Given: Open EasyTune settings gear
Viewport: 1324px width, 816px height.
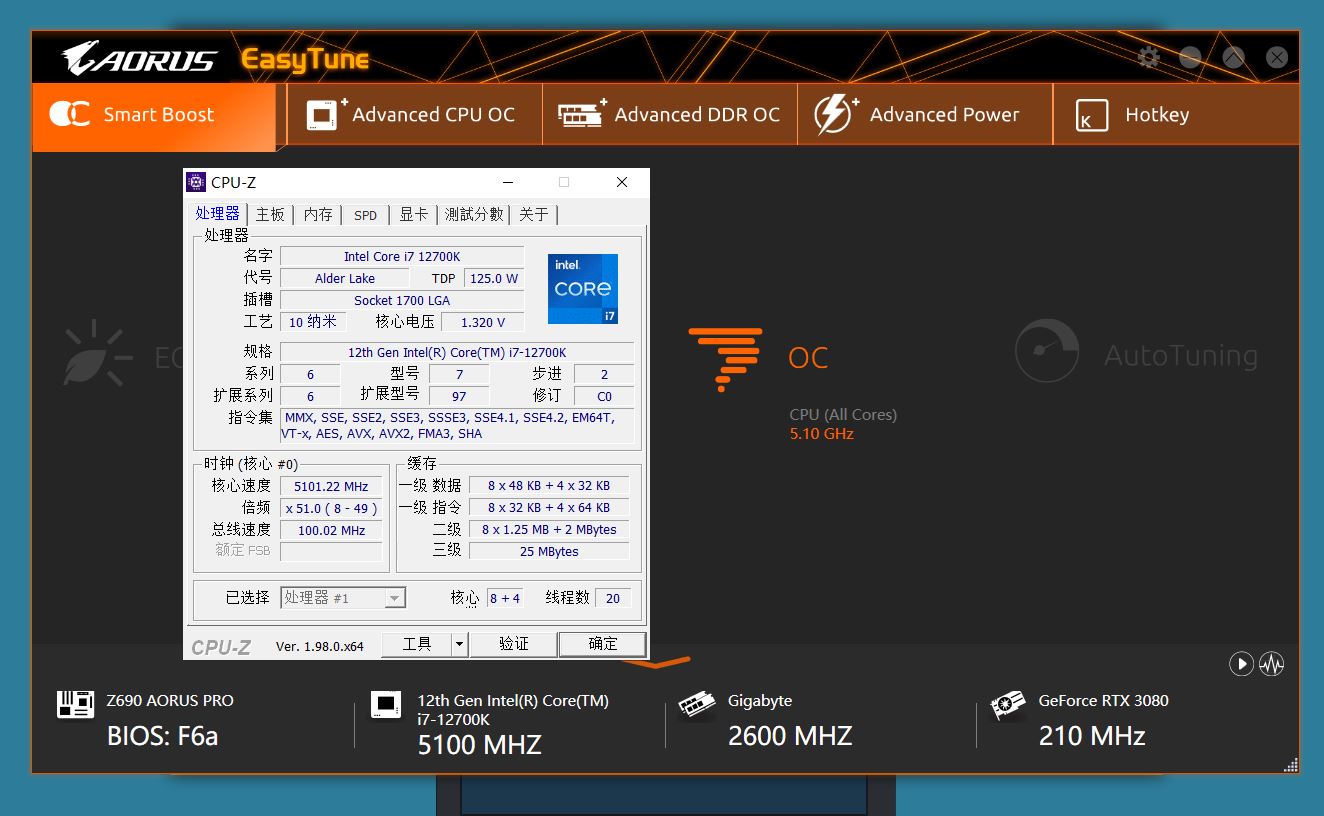Looking at the screenshot, I should click(1148, 58).
